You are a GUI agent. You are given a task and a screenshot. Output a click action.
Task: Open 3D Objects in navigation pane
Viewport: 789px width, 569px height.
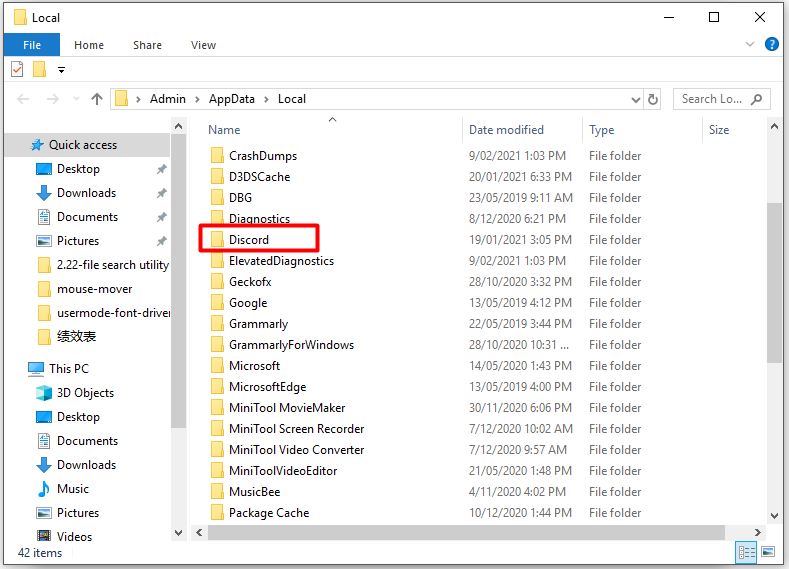click(85, 393)
